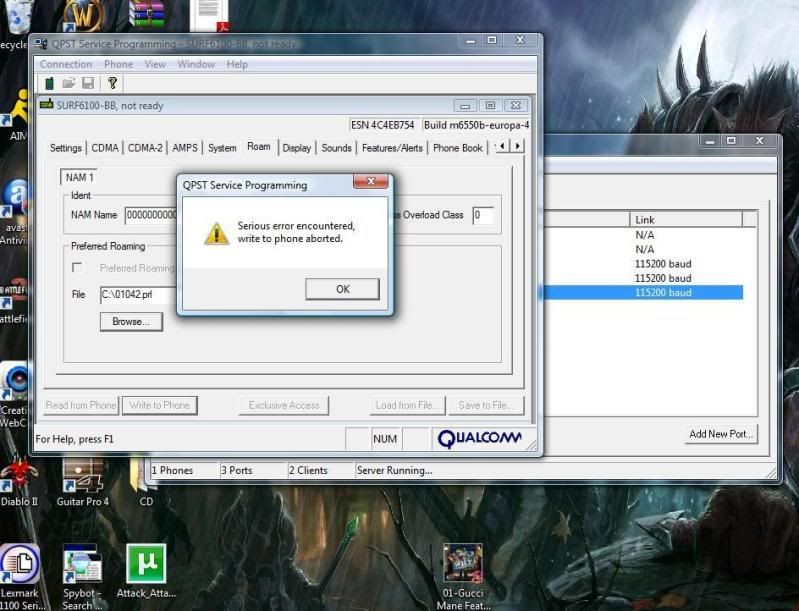This screenshot has width=799, height=611.
Task: Open the PDF document desktop icon
Action: tap(209, 15)
